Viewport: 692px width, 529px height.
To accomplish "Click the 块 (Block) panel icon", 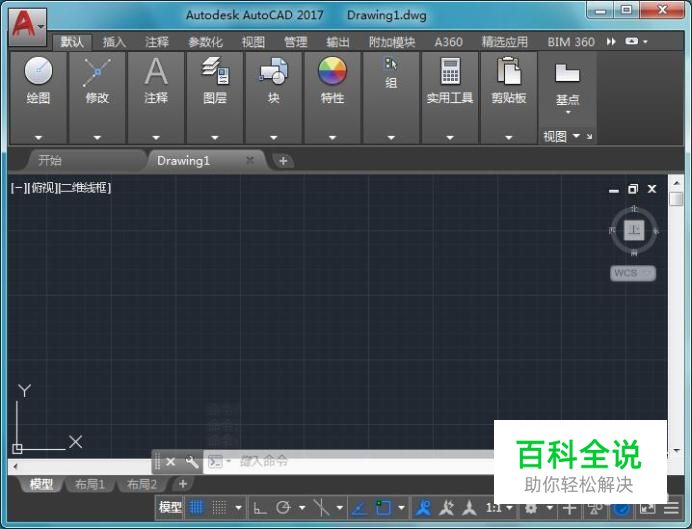I will coord(273,72).
